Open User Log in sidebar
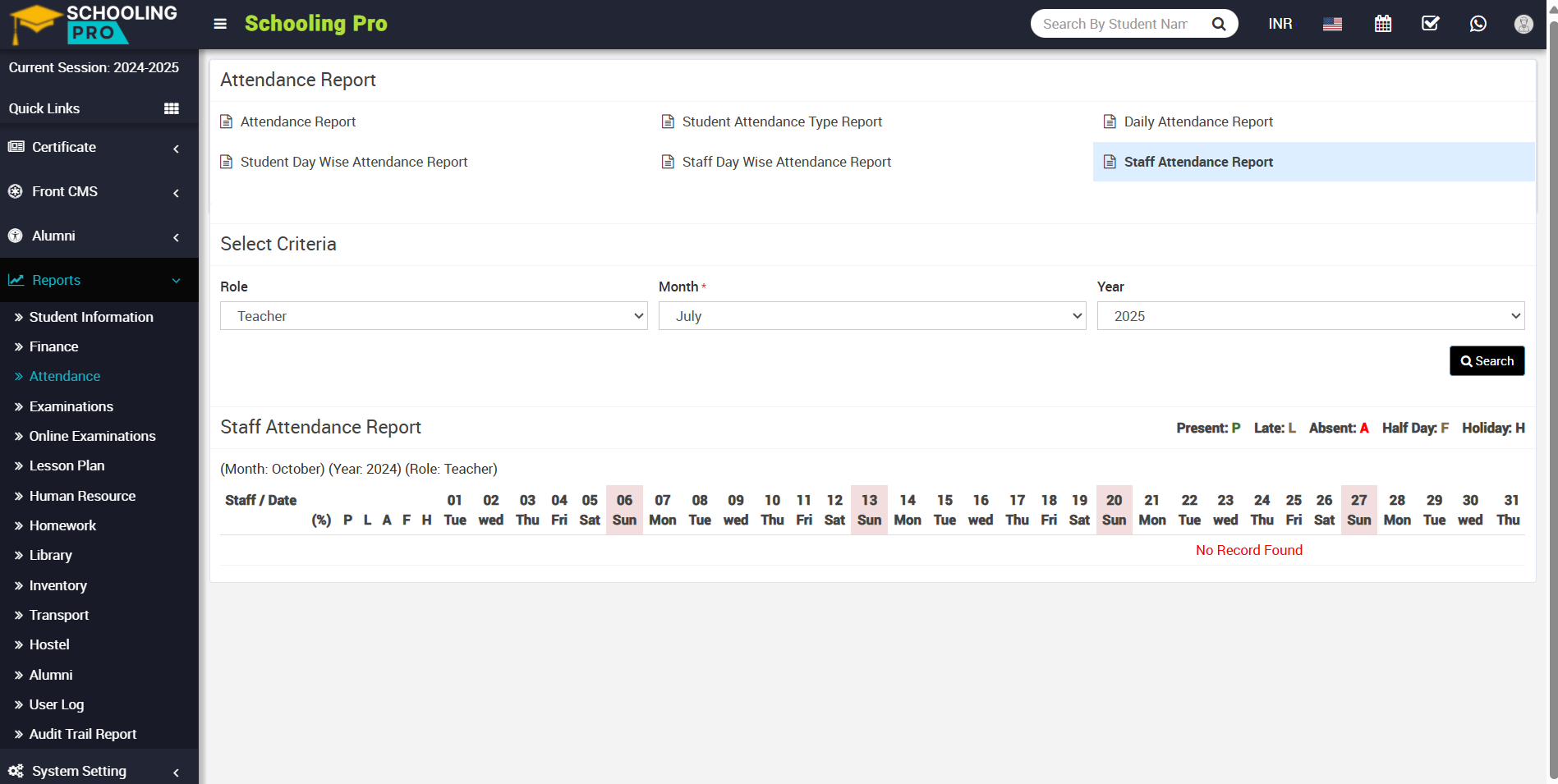This screenshot has width=1558, height=784. (x=57, y=704)
